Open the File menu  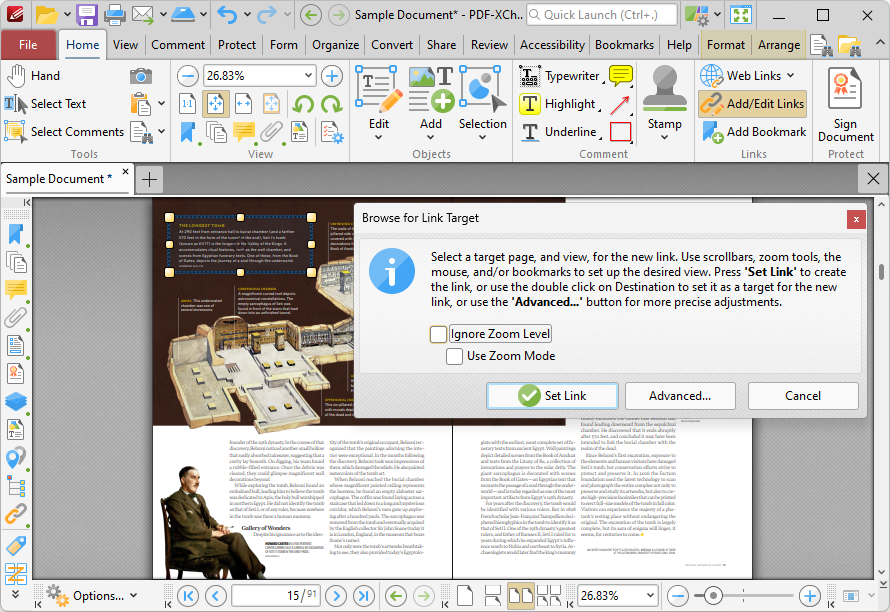click(28, 45)
